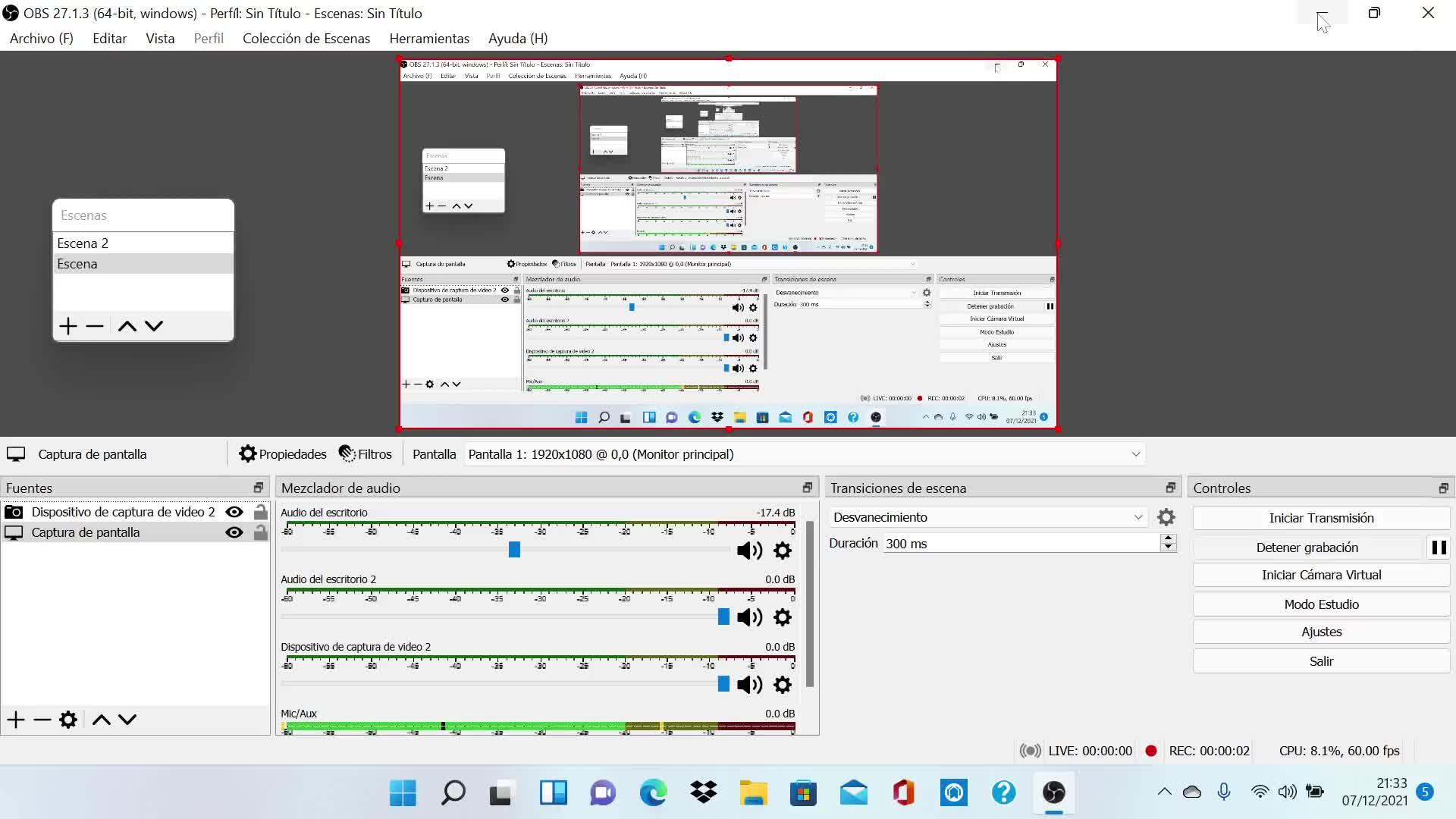Move selected source down with arrow icon

pyautogui.click(x=127, y=720)
